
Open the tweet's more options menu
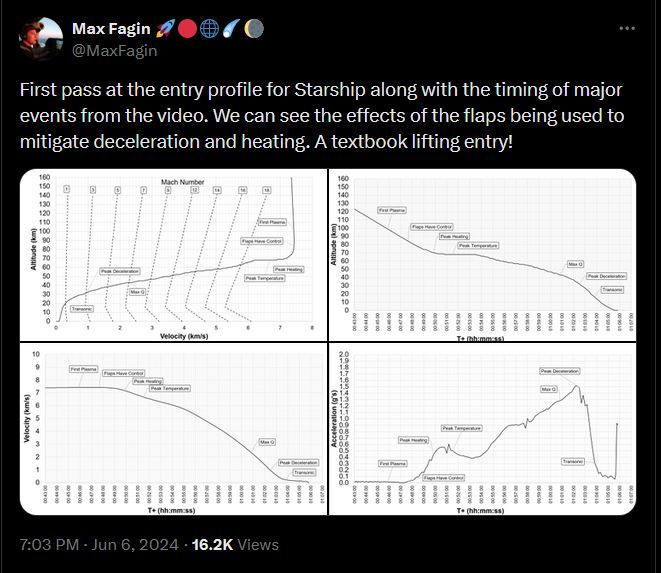click(x=627, y=29)
